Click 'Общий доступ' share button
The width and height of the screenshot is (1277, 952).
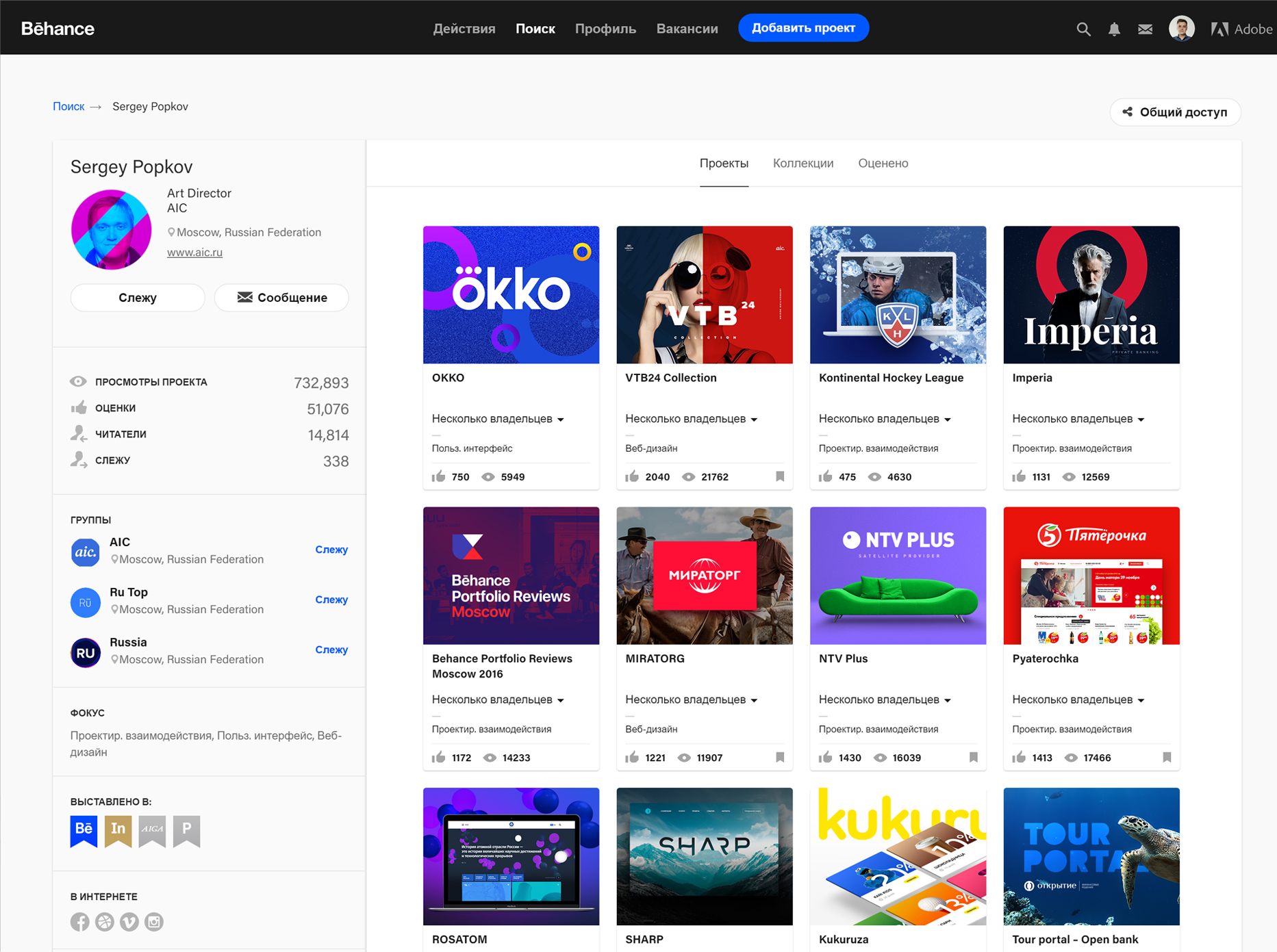tap(1175, 112)
